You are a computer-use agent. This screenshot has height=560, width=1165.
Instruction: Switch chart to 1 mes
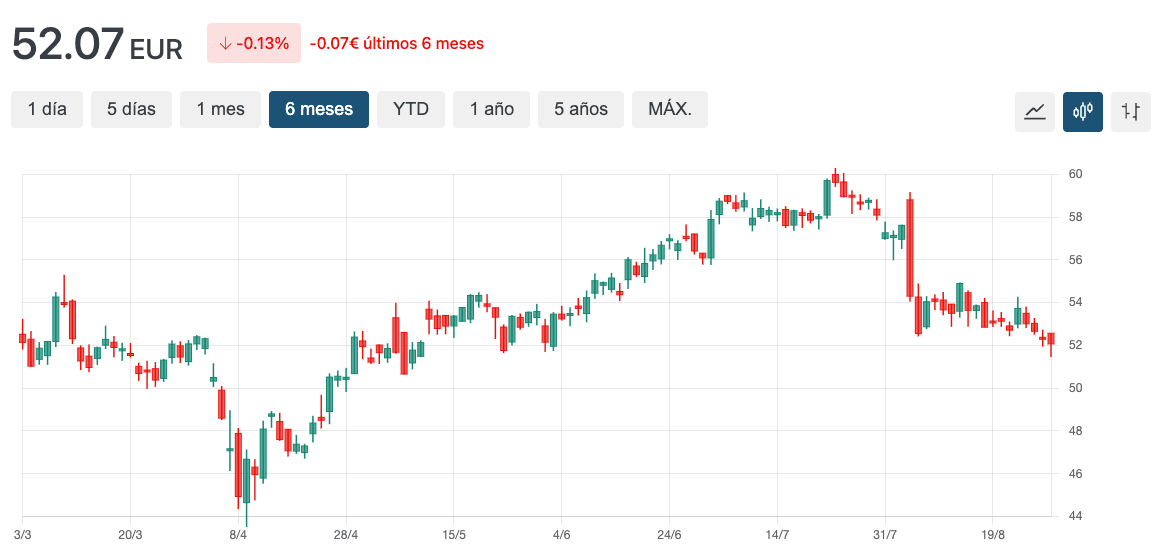click(x=220, y=110)
